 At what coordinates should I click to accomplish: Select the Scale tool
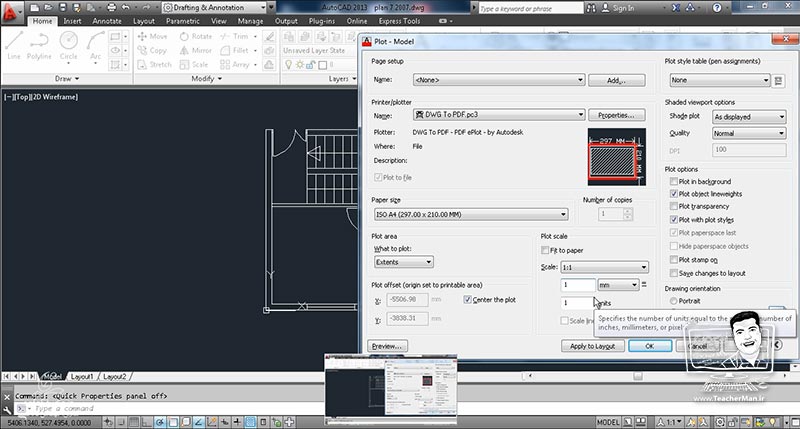[194, 65]
